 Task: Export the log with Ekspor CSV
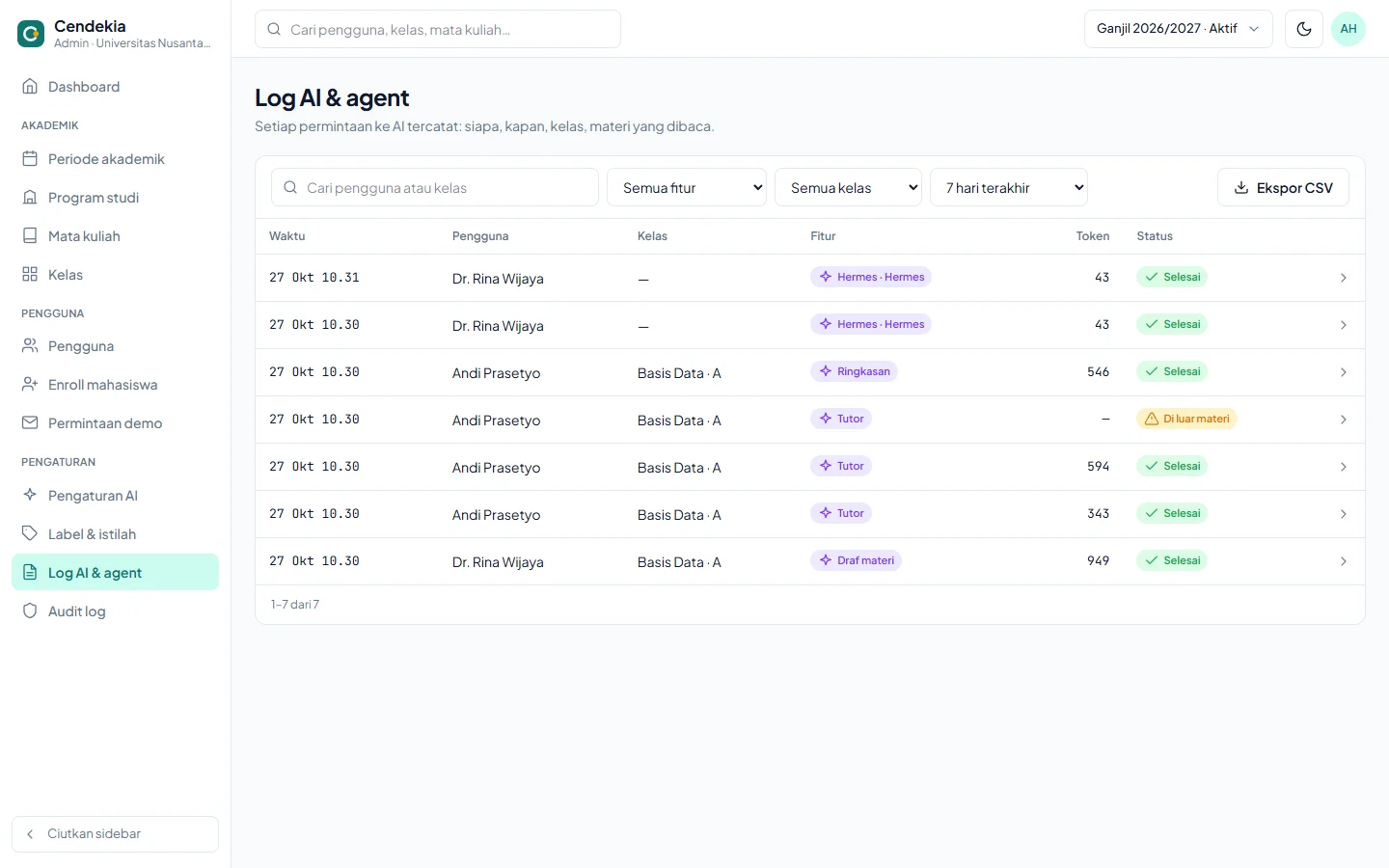[x=1283, y=187]
